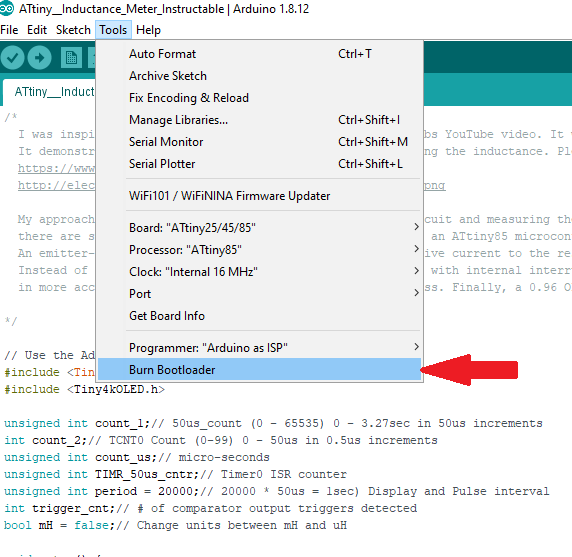Click Burn Bootloader menu entry

259,370
